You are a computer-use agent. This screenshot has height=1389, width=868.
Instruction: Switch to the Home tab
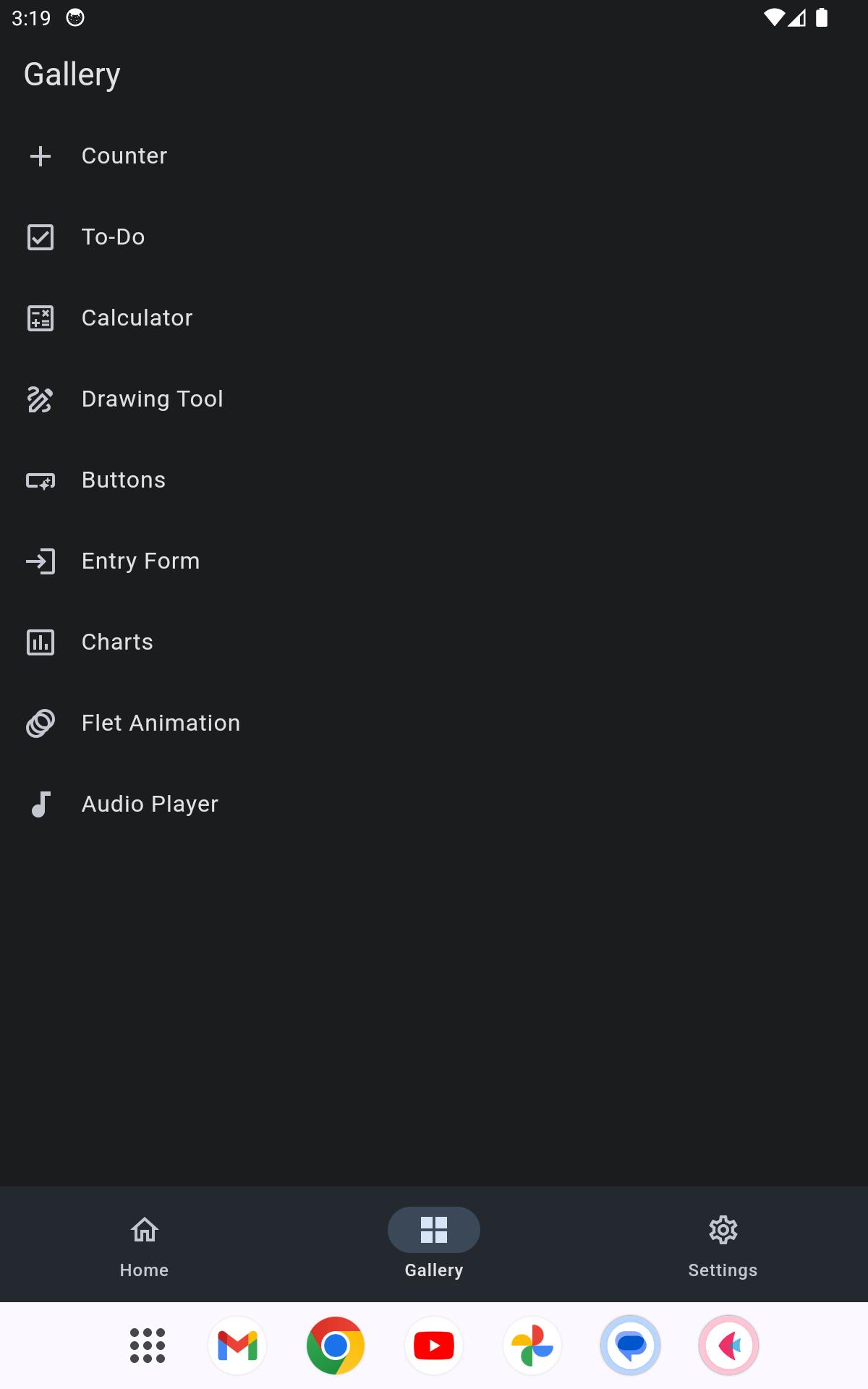[145, 1244]
